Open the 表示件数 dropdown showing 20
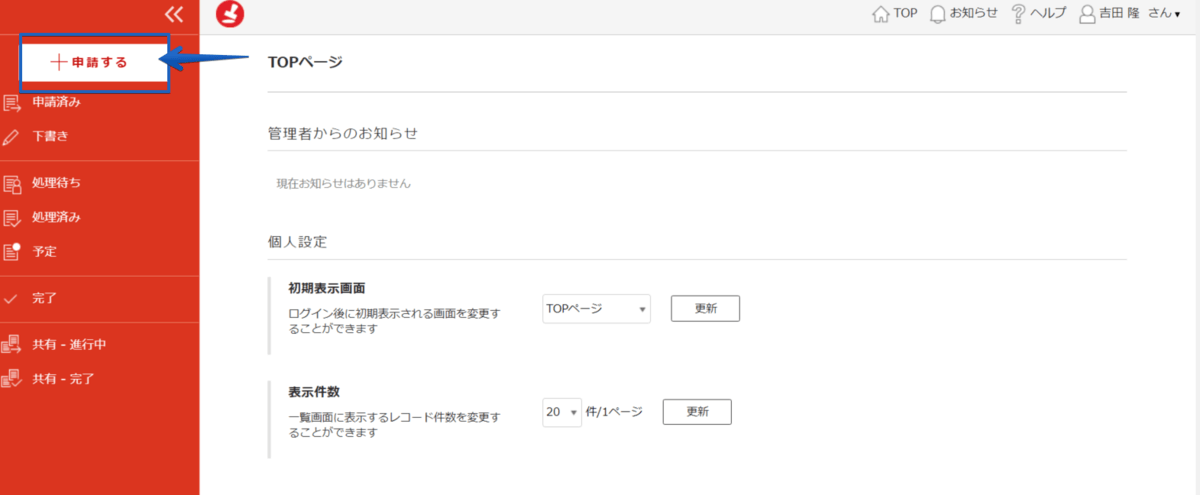Viewport: 1200px width, 495px height. [x=562, y=412]
